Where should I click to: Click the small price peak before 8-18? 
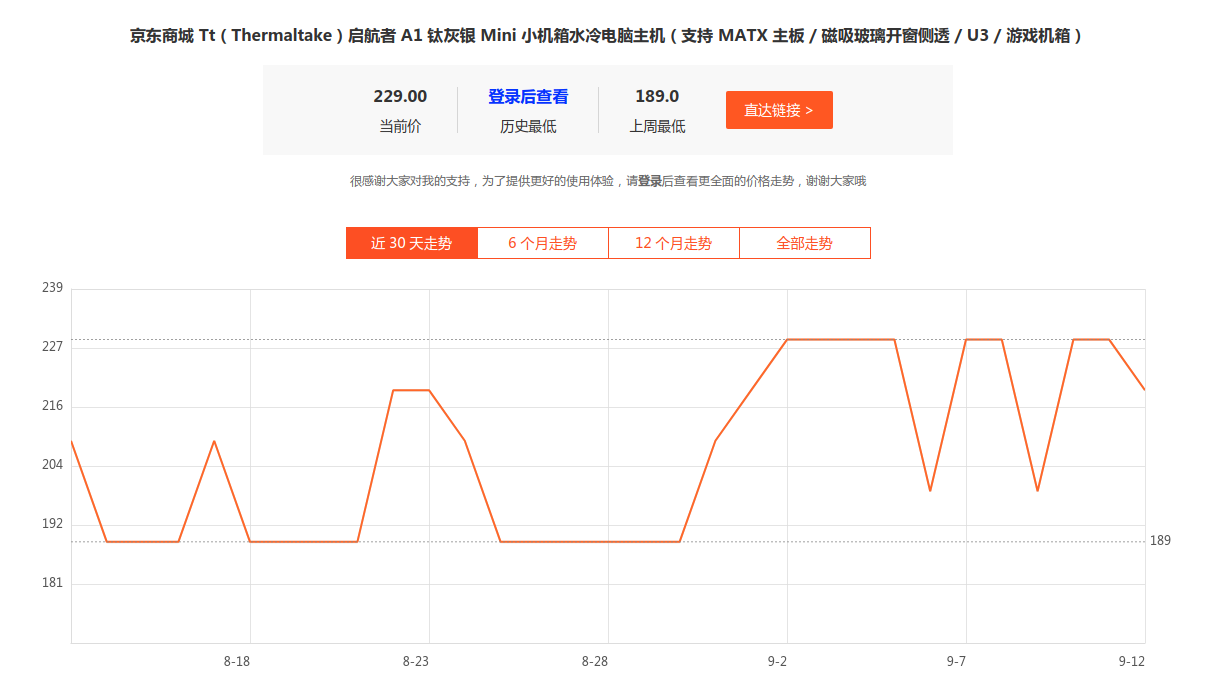coord(214,441)
